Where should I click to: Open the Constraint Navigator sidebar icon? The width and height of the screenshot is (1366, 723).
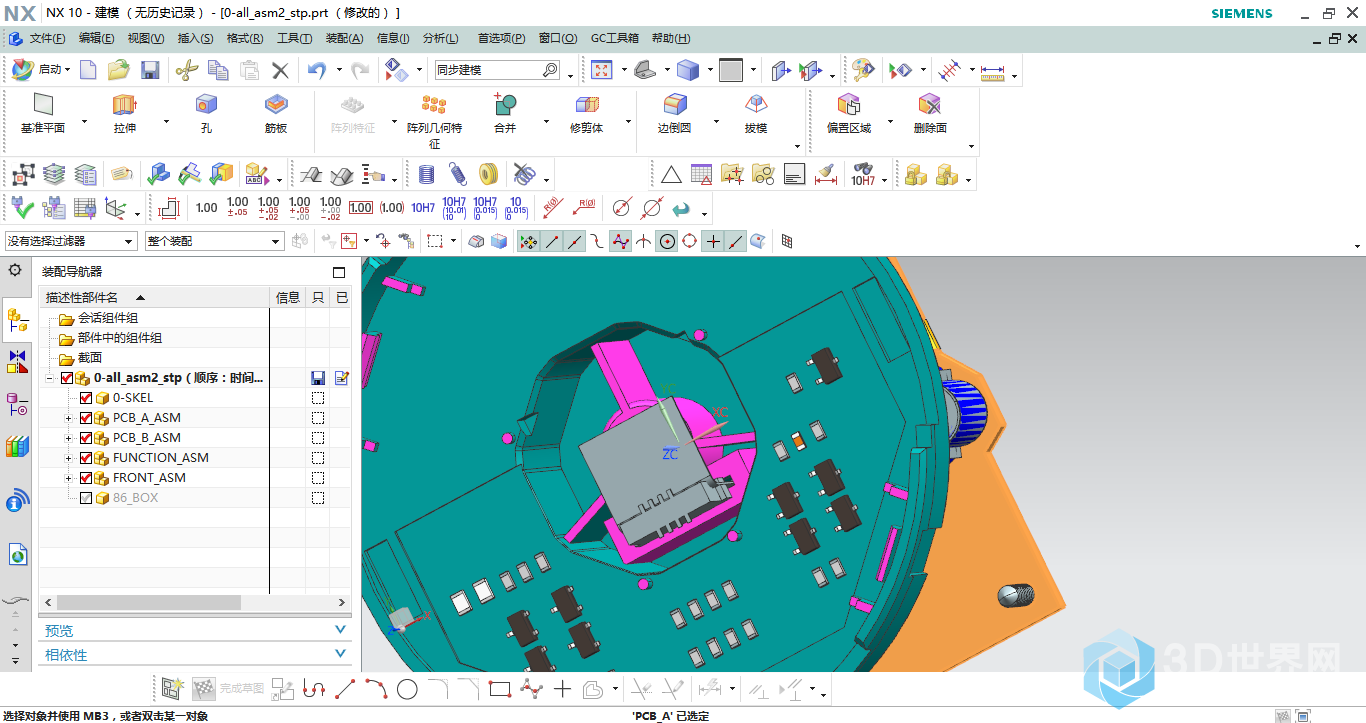[17, 361]
